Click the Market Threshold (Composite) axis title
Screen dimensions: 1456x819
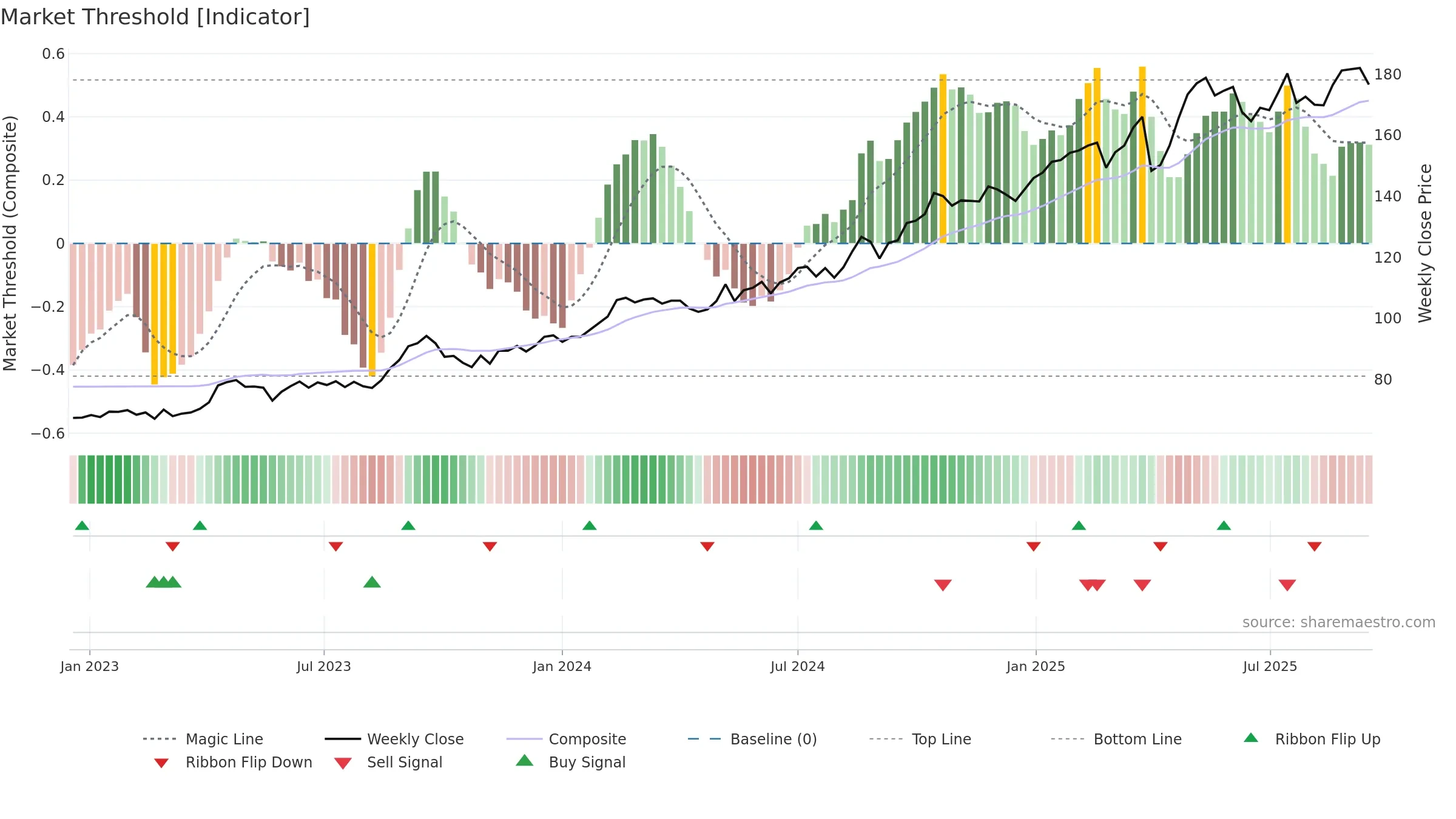click(x=10, y=243)
